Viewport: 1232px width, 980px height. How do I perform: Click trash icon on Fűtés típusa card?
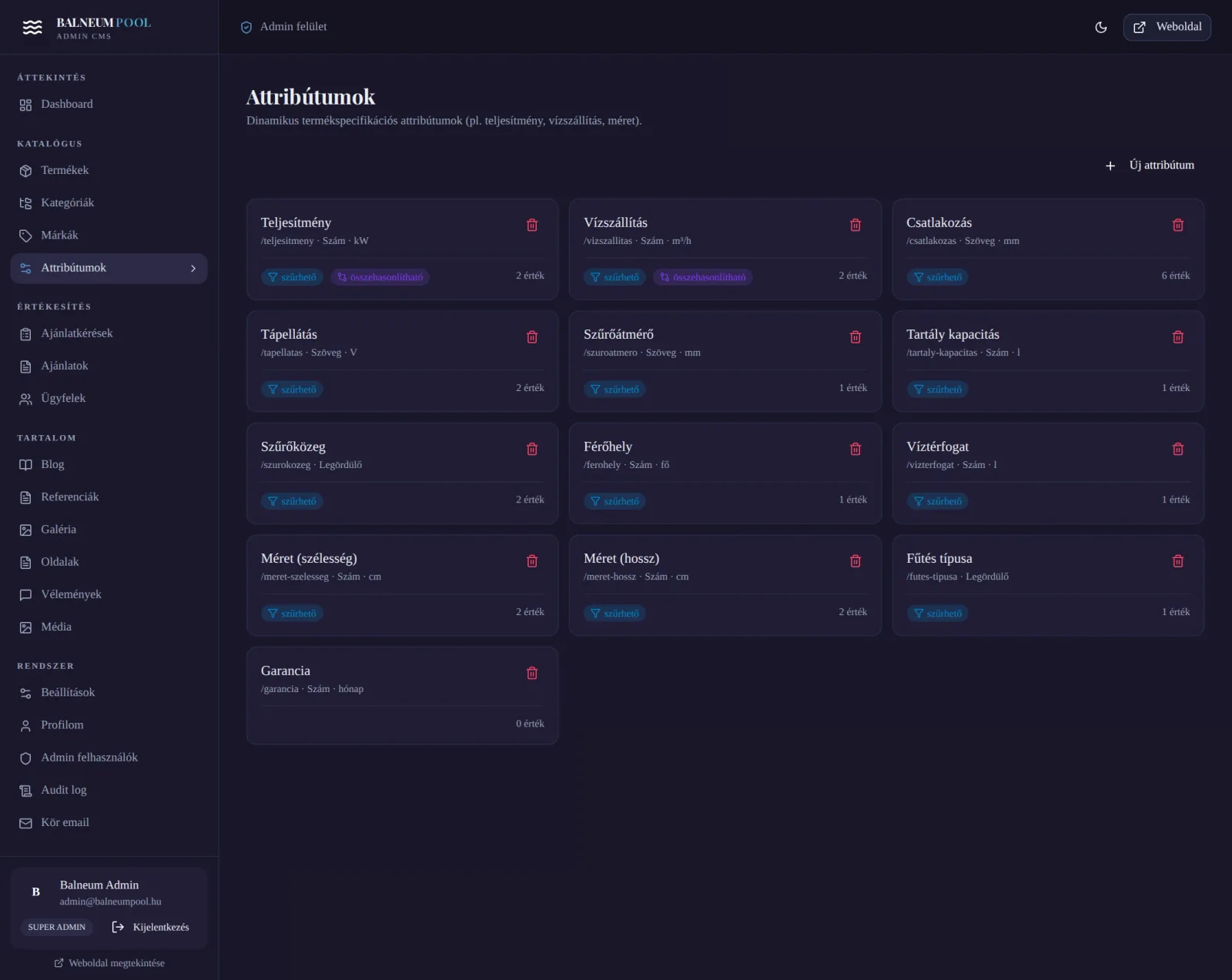pyautogui.click(x=1177, y=561)
